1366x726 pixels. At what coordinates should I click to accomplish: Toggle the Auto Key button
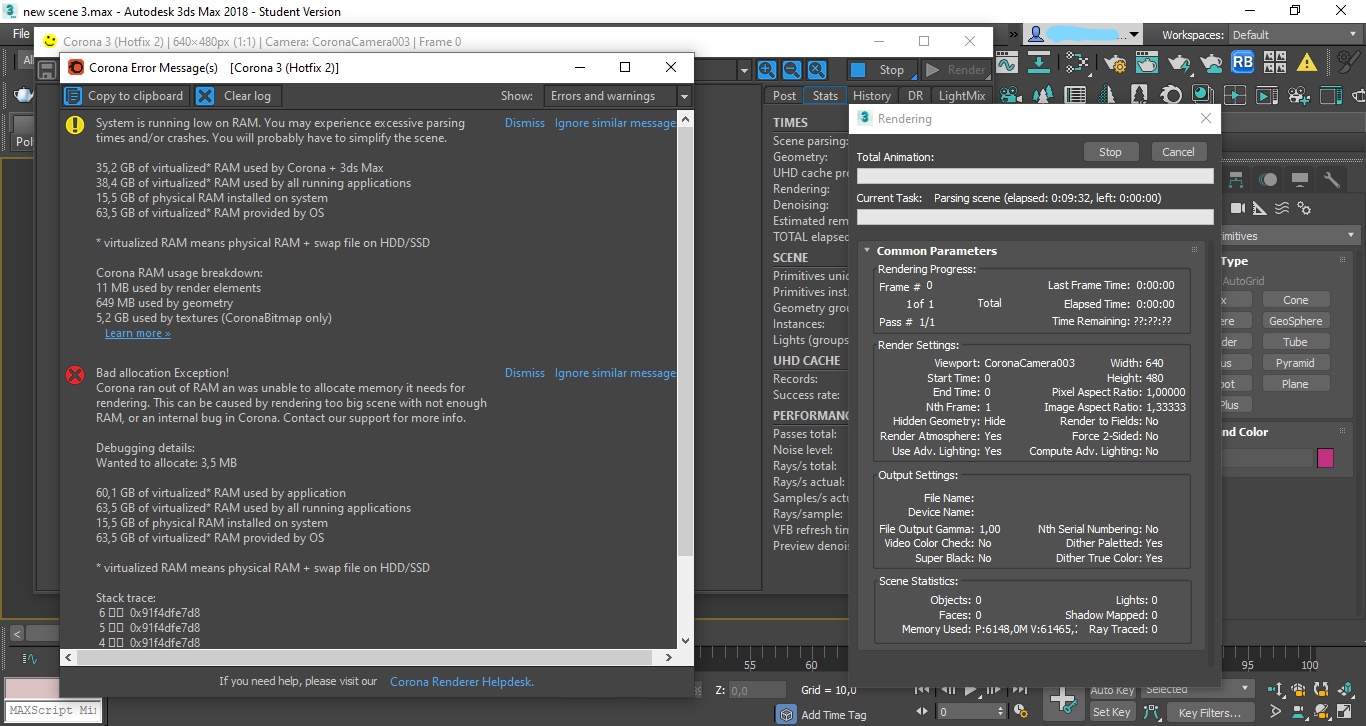[x=1112, y=690]
